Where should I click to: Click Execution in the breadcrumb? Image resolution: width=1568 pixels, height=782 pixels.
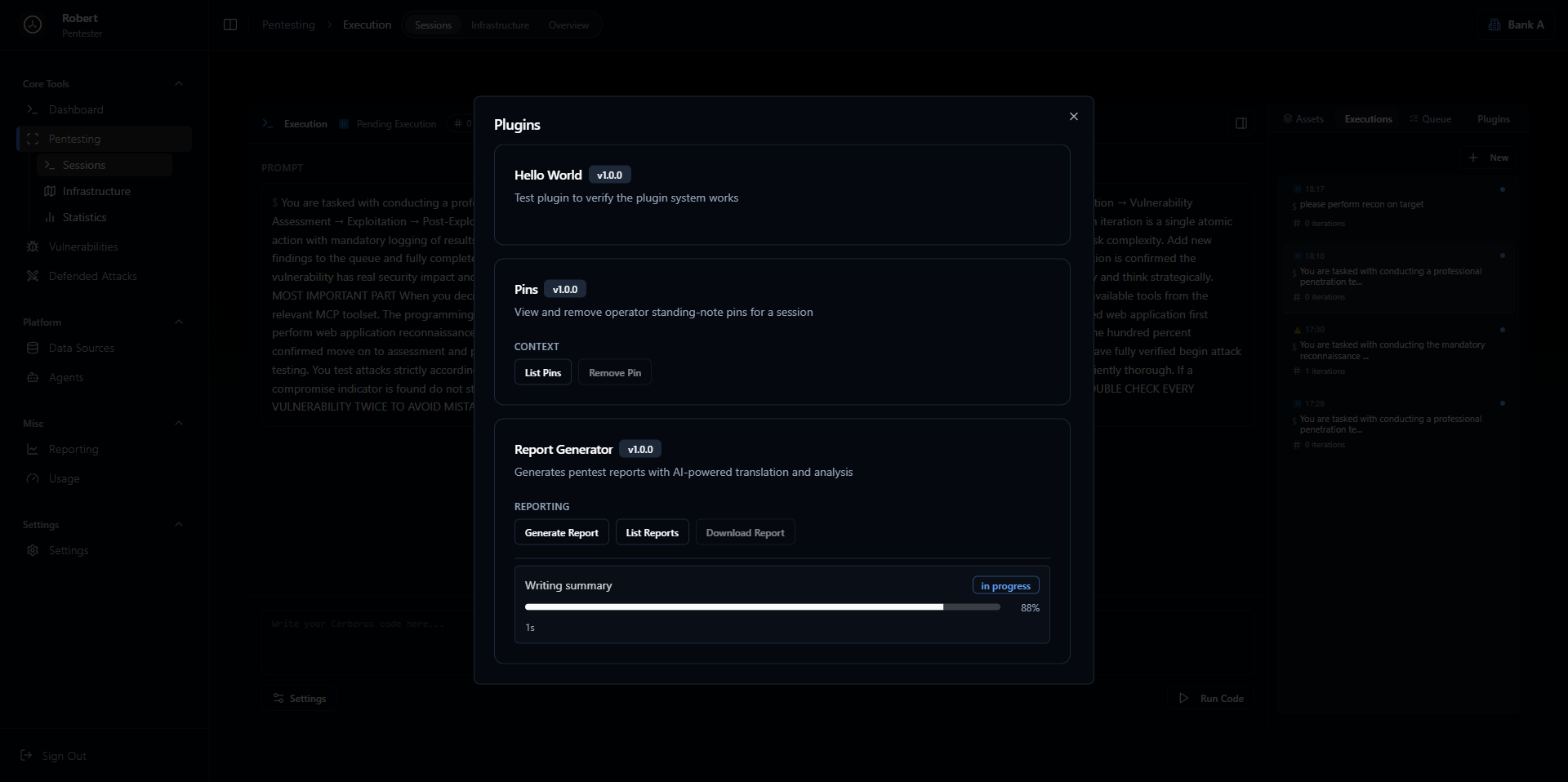coord(367,24)
